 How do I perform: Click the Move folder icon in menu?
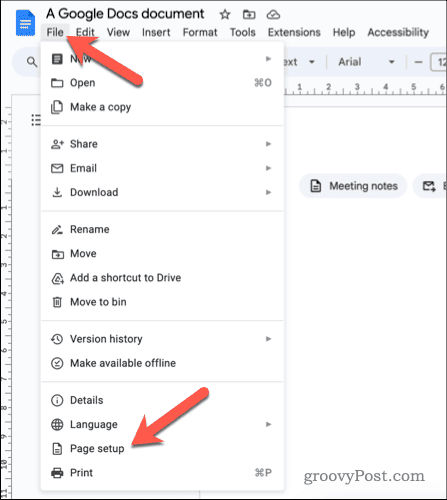[57, 254]
